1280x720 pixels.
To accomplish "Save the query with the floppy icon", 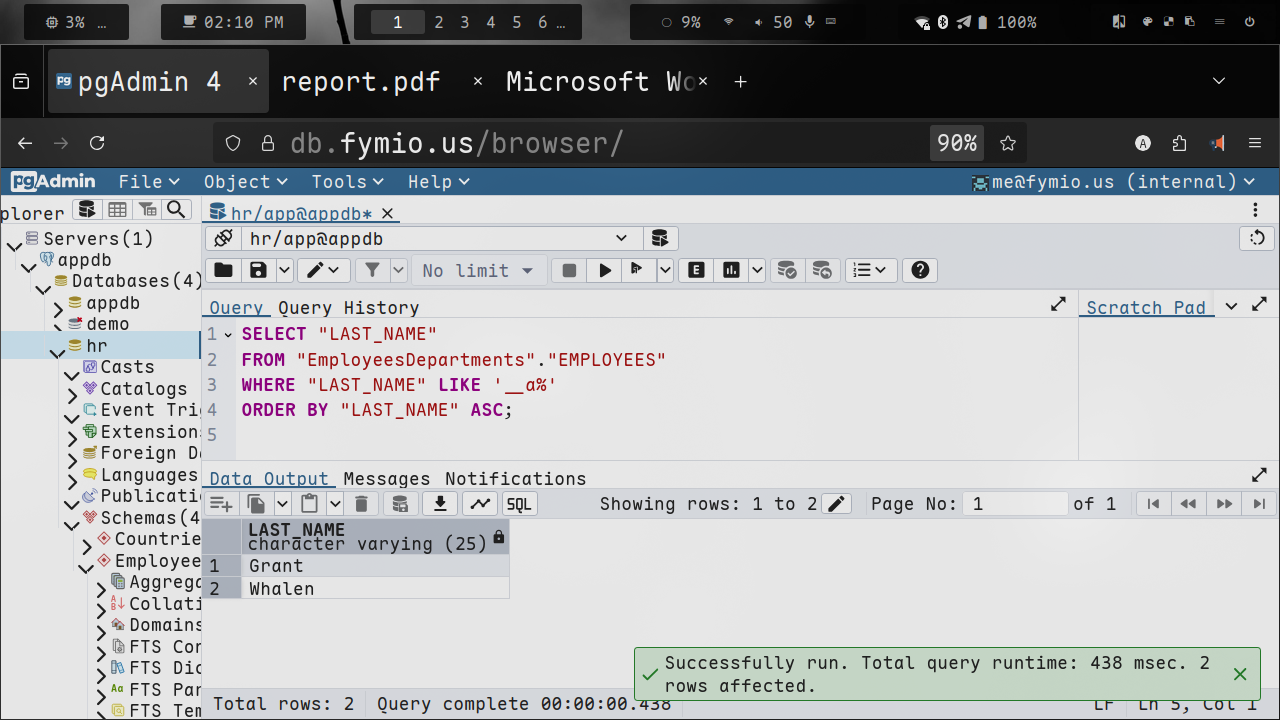I will pyautogui.click(x=258, y=270).
